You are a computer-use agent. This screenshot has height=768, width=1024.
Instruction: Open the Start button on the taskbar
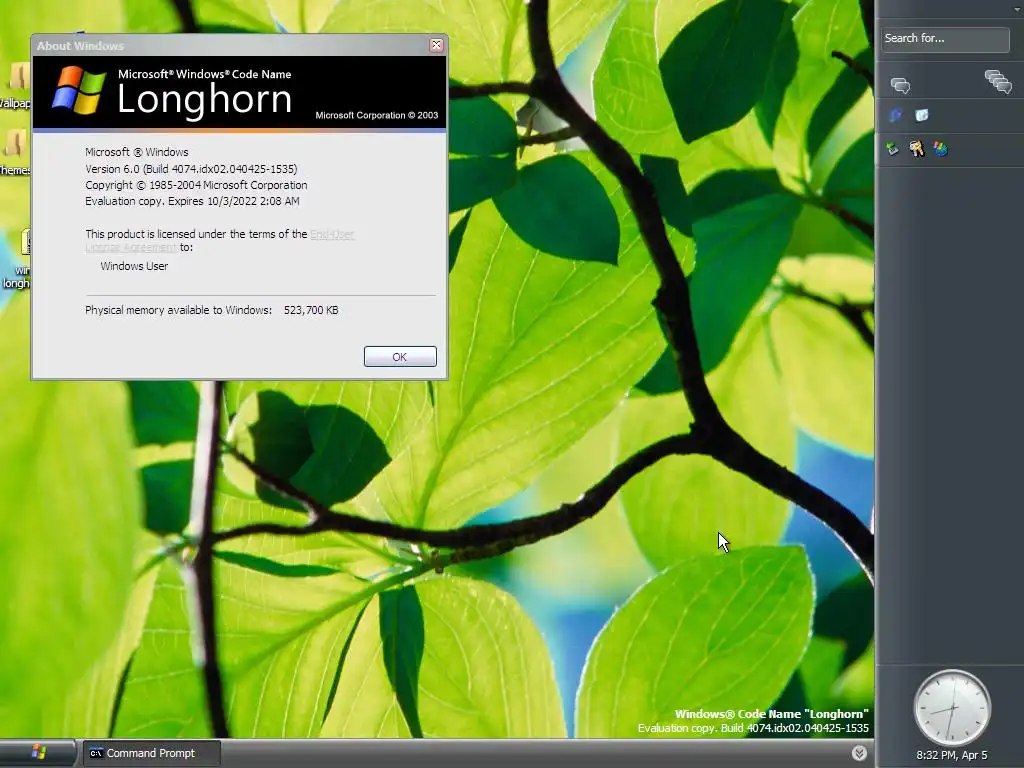point(38,753)
